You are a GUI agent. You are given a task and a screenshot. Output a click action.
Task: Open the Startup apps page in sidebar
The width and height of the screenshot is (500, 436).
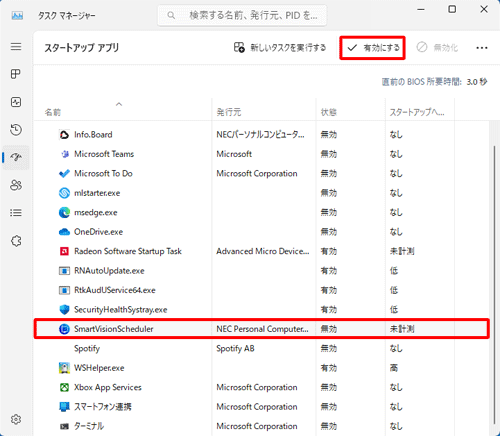click(16, 157)
